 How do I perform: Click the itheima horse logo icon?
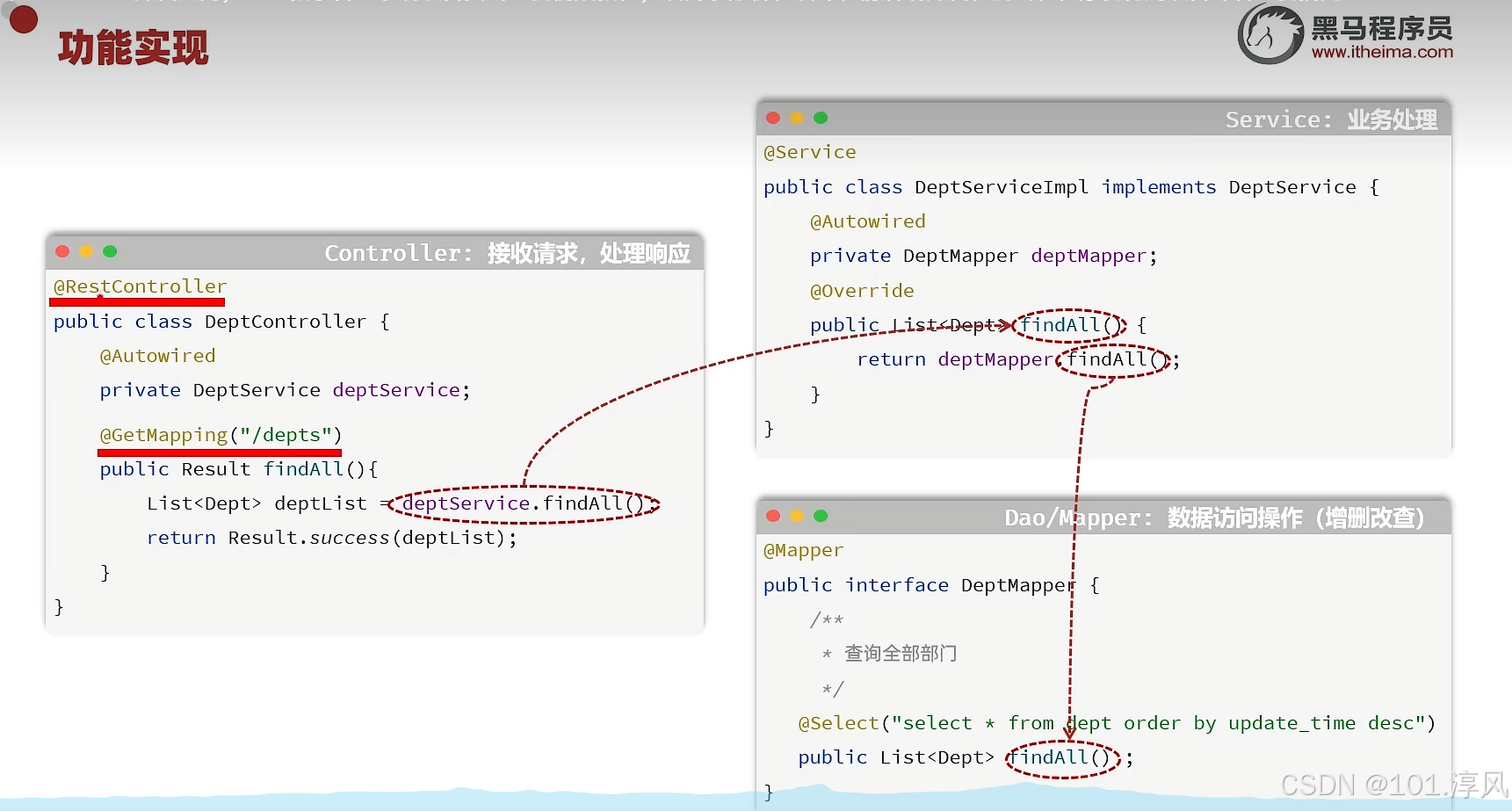[1270, 34]
